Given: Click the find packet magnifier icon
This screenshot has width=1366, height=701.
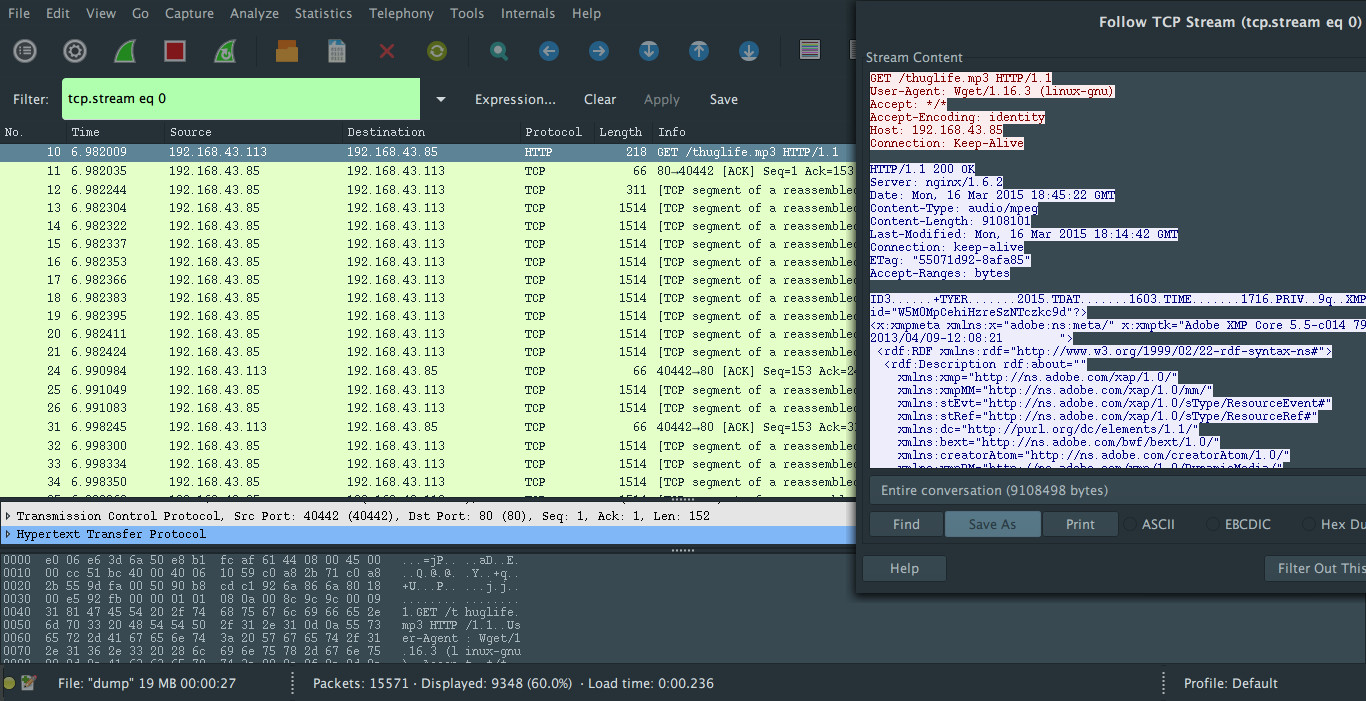Looking at the screenshot, I should [499, 50].
